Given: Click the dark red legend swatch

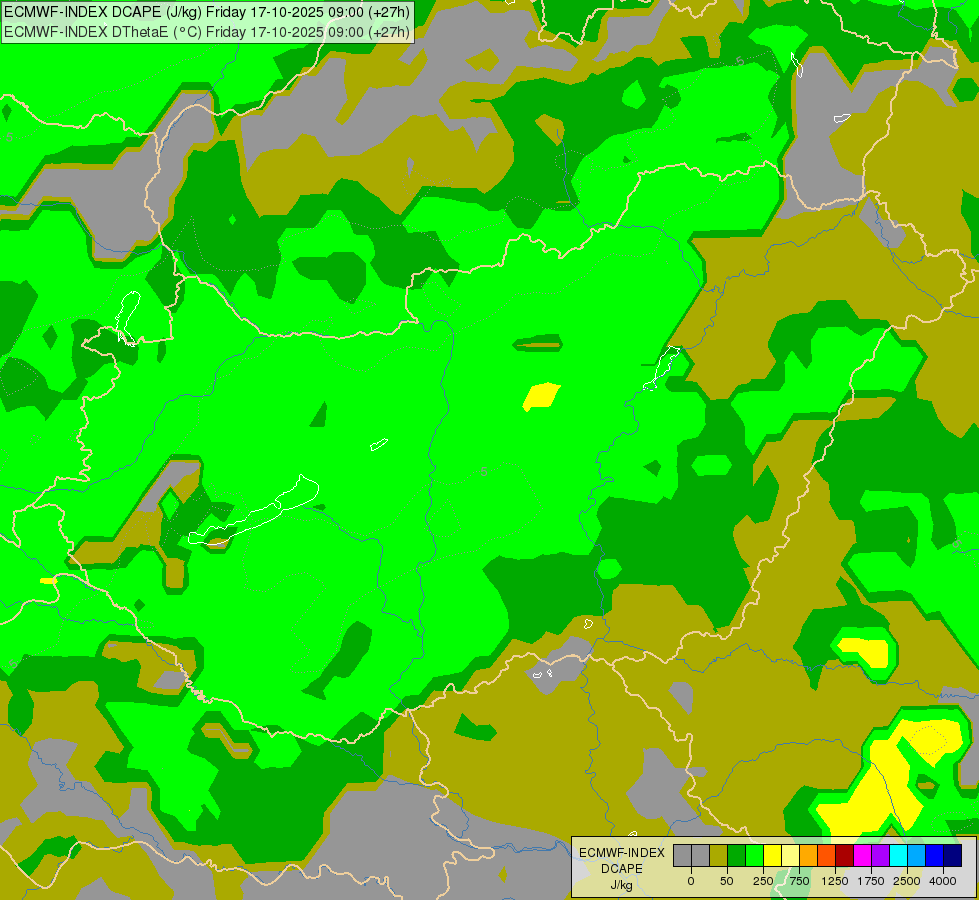Looking at the screenshot, I should (x=844, y=855).
